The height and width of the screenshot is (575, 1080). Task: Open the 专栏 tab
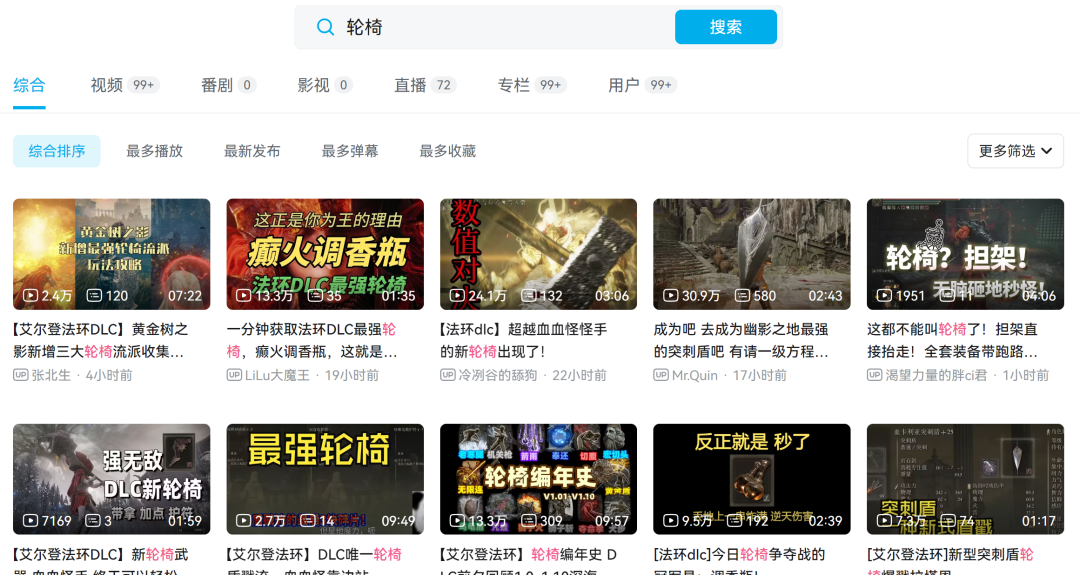(531, 85)
